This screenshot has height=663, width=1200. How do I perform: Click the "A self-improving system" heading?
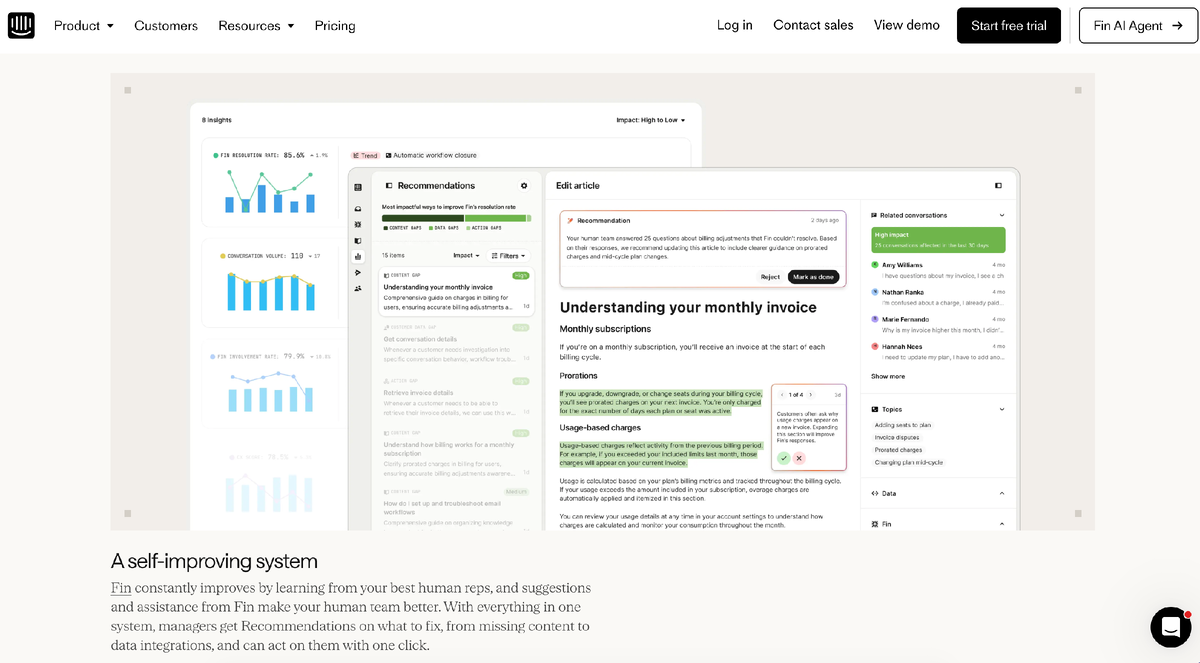pos(214,561)
